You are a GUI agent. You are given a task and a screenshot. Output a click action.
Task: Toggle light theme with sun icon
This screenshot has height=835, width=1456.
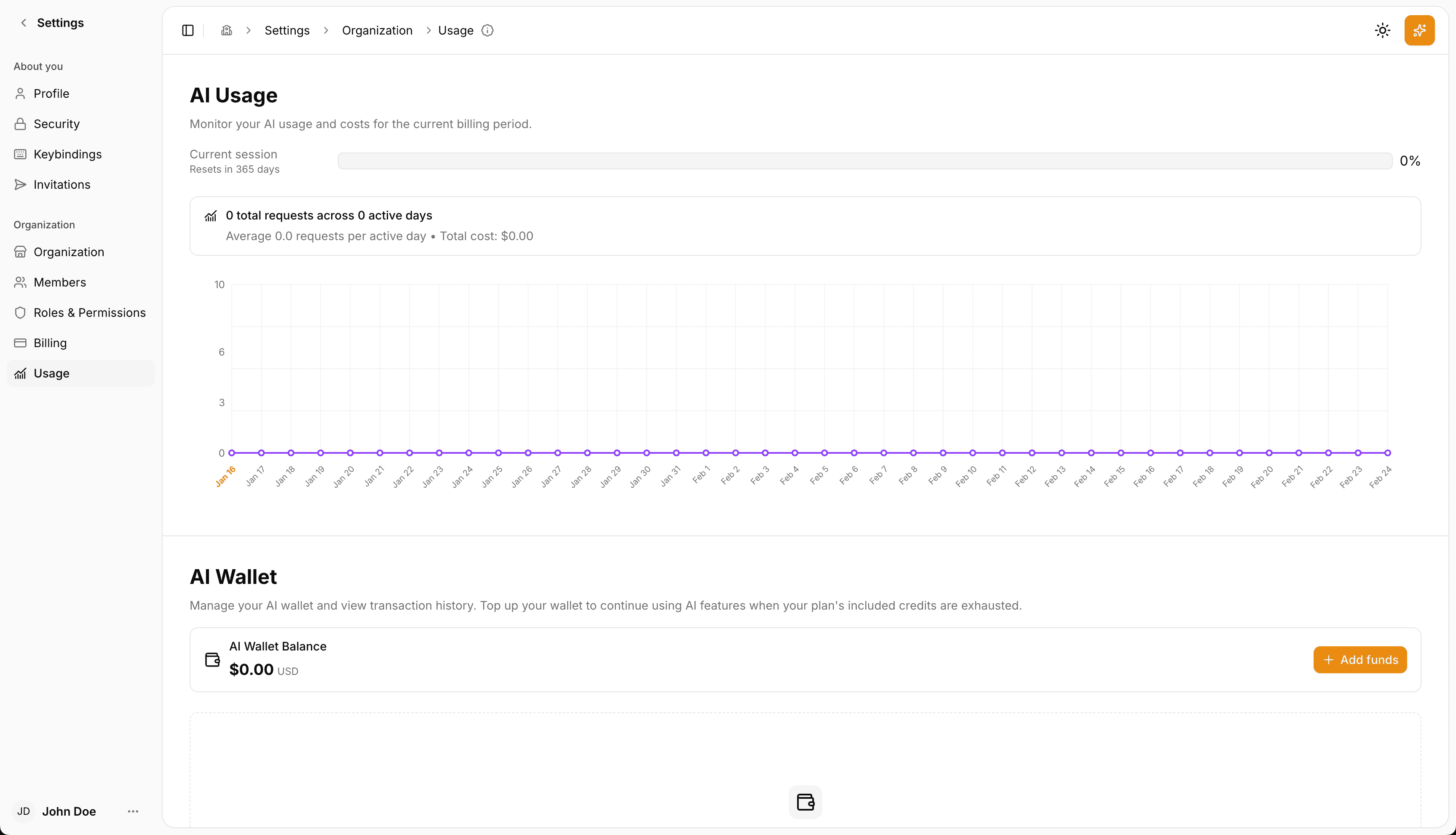coord(1383,30)
